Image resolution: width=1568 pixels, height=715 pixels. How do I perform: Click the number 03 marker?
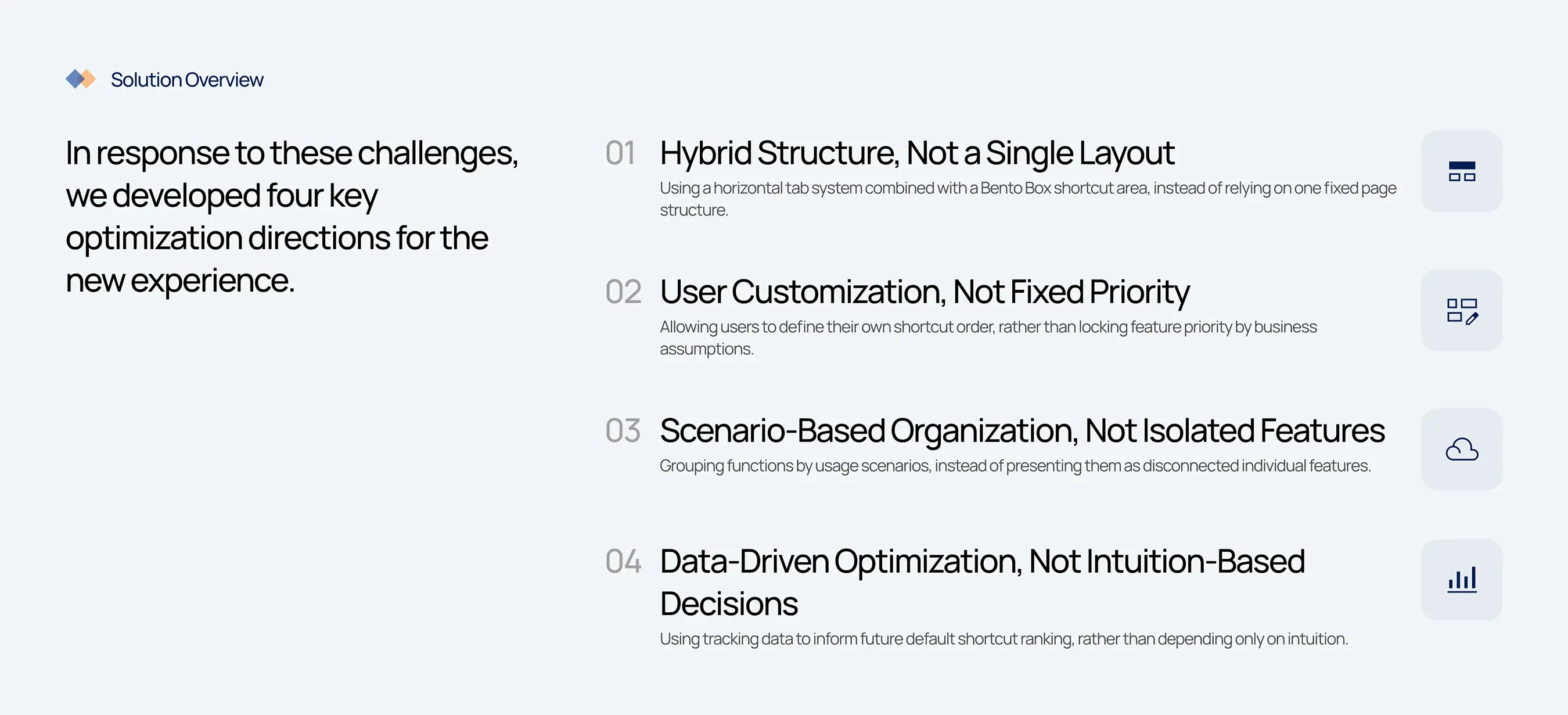(623, 430)
